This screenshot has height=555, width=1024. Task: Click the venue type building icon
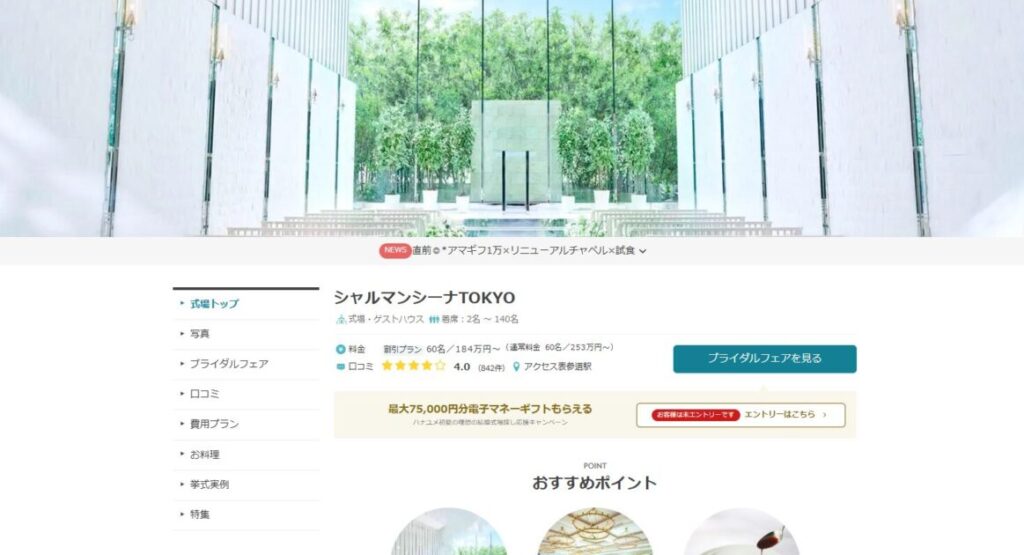point(340,320)
